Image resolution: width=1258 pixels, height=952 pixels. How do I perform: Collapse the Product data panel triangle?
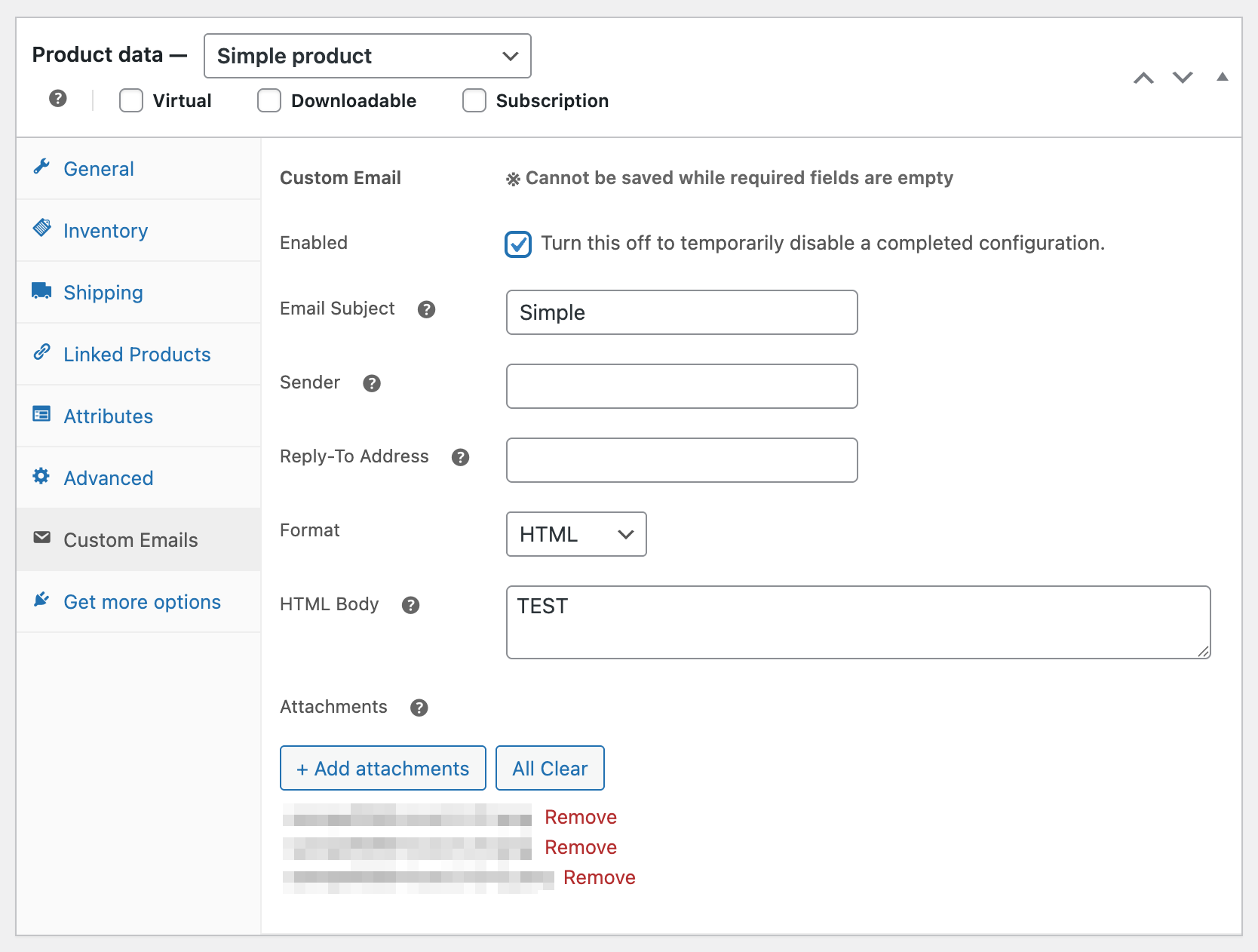click(1222, 77)
